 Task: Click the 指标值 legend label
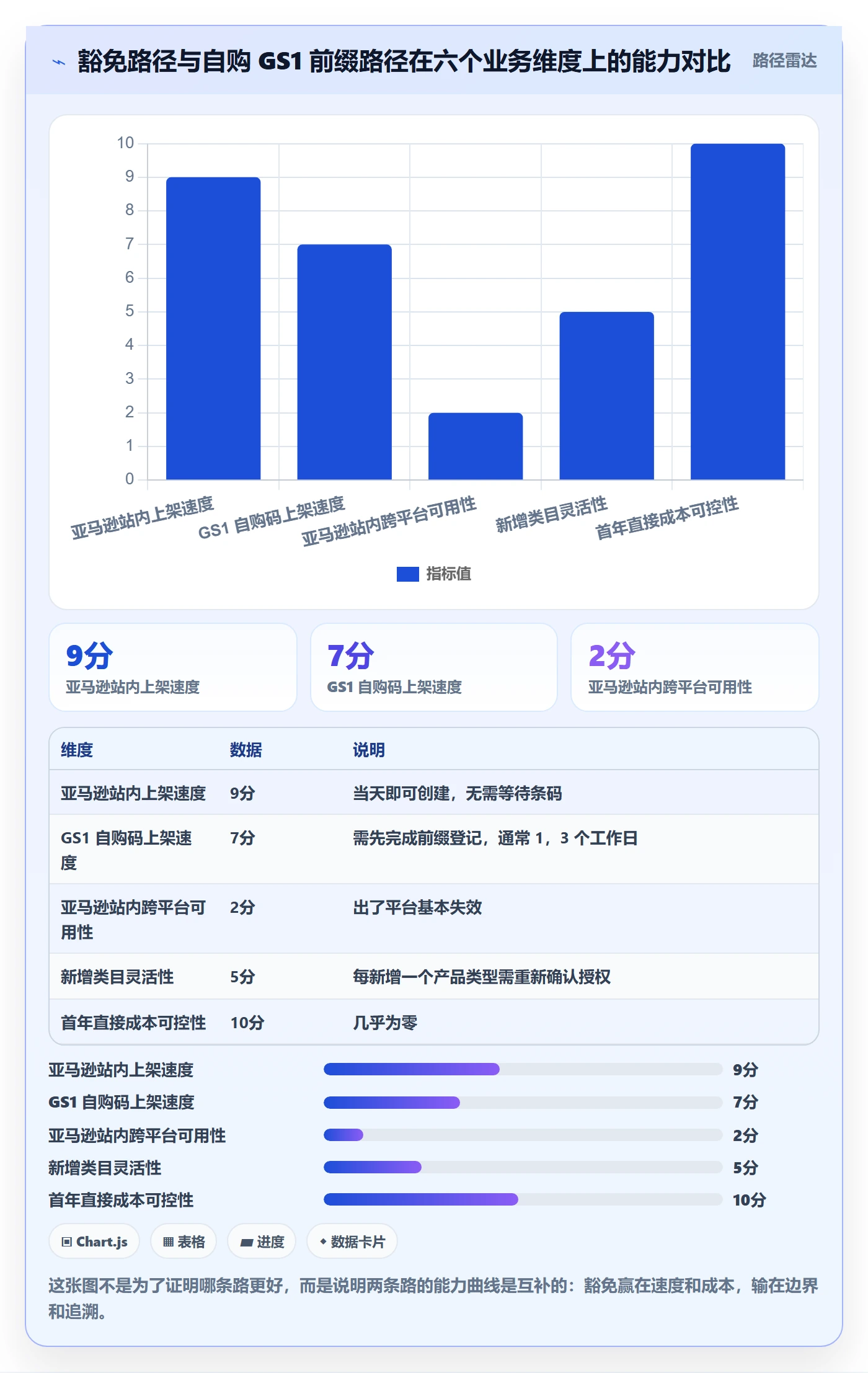click(x=448, y=574)
